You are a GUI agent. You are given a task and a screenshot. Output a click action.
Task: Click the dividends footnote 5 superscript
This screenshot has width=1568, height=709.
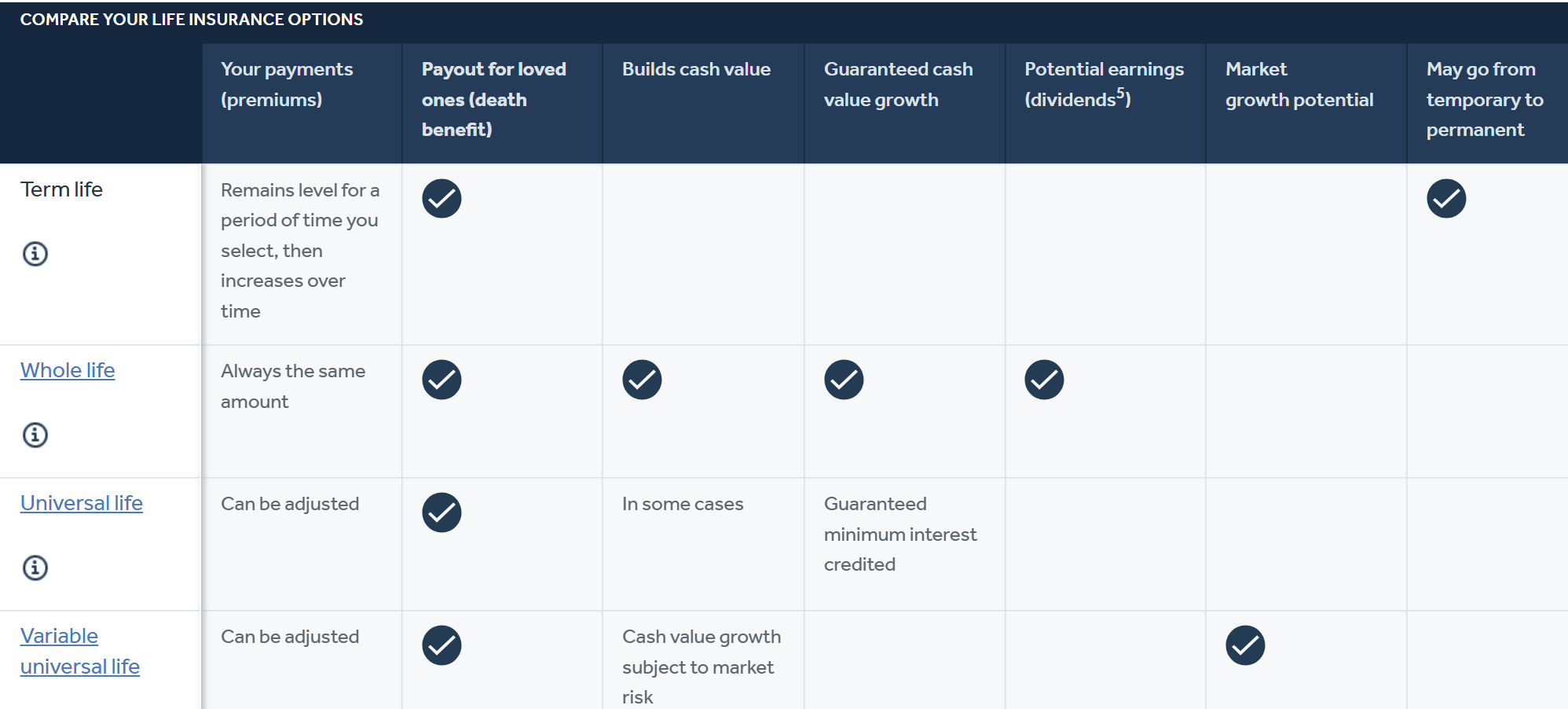[1121, 93]
